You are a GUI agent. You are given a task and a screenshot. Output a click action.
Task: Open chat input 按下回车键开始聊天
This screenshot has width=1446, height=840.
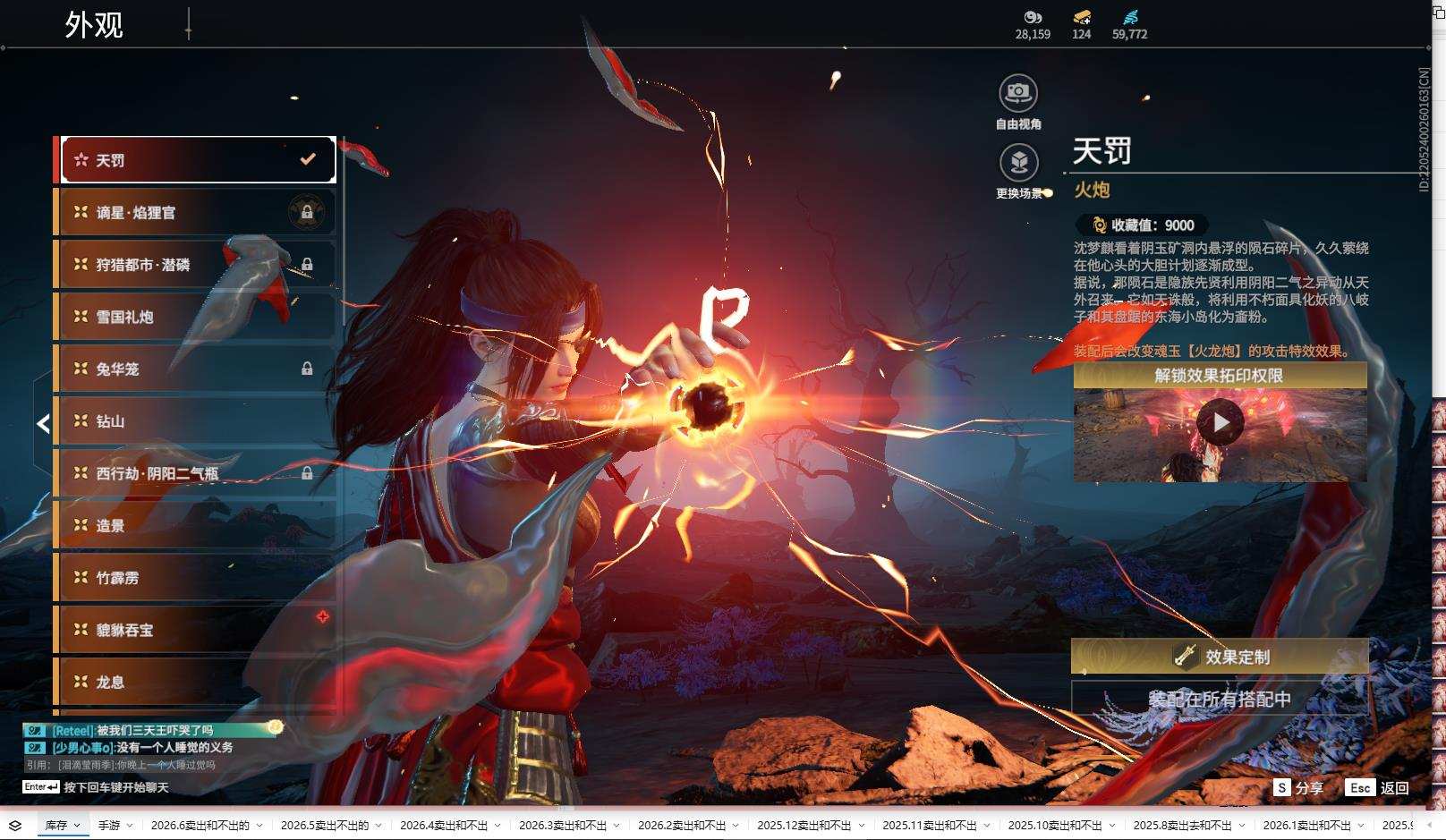click(x=116, y=787)
